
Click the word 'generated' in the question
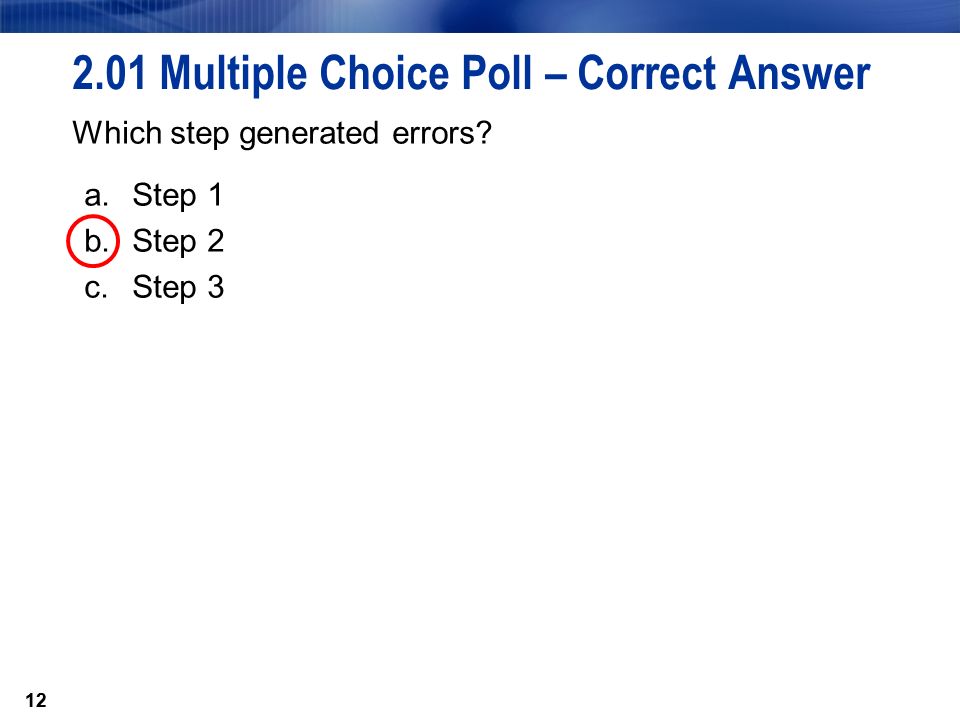[x=309, y=134]
